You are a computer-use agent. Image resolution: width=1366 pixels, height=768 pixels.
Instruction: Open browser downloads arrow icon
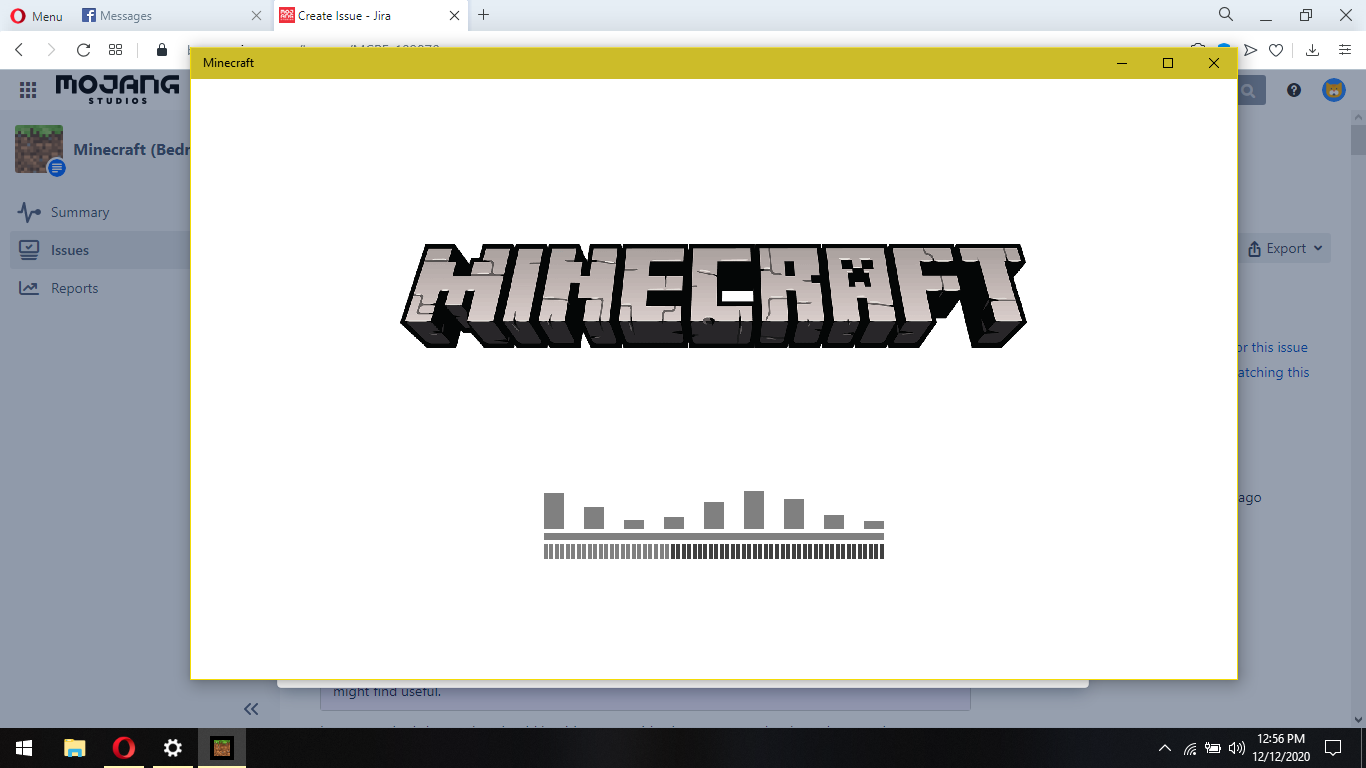(1313, 50)
